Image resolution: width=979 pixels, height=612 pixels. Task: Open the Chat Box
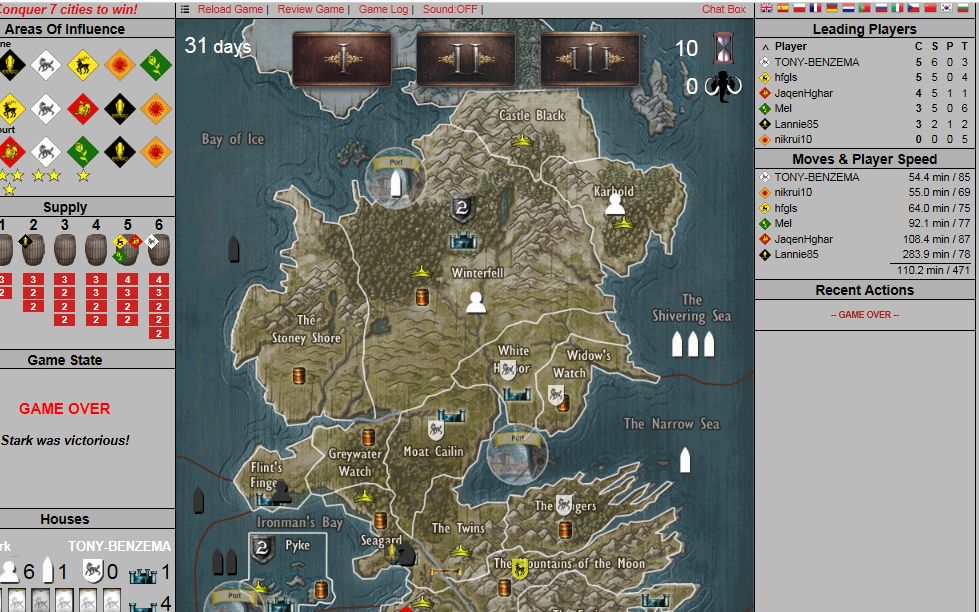tap(724, 9)
